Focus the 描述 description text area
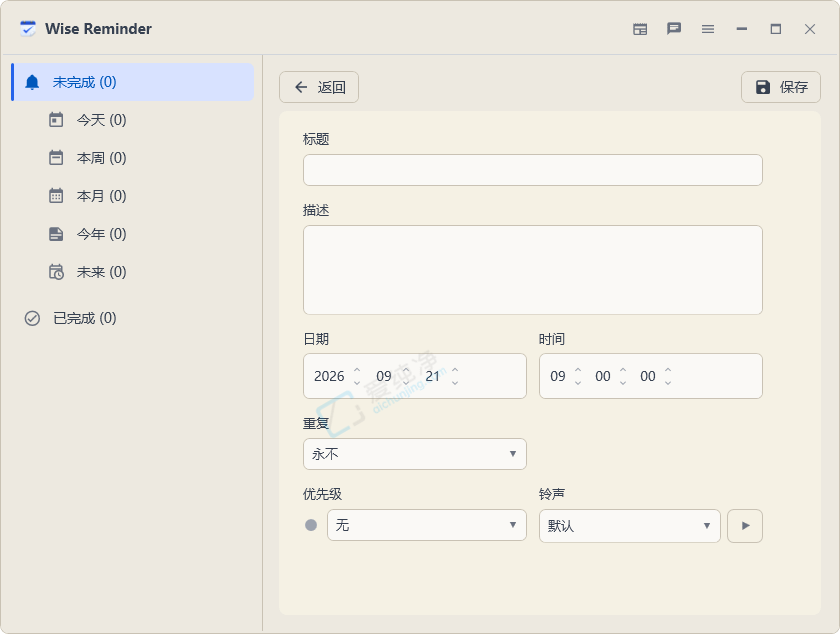This screenshot has height=634, width=840. click(532, 270)
